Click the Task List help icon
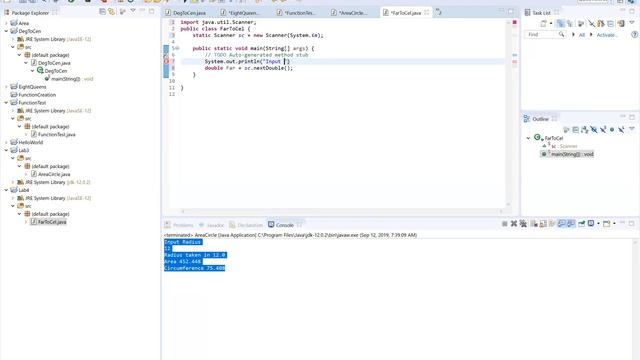The image size is (640, 360). click(635, 35)
